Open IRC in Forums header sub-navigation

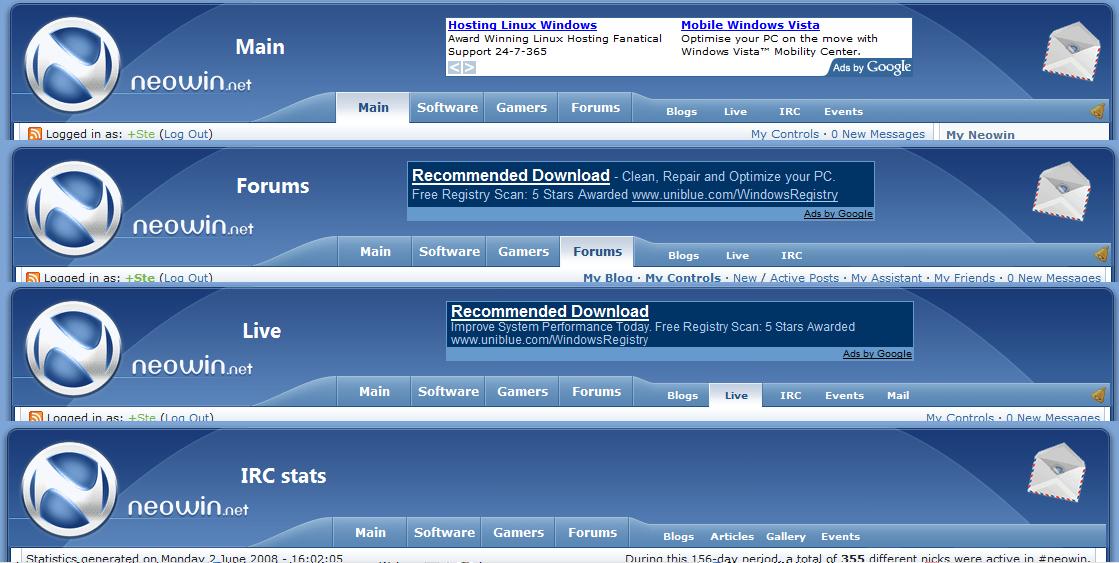point(791,255)
